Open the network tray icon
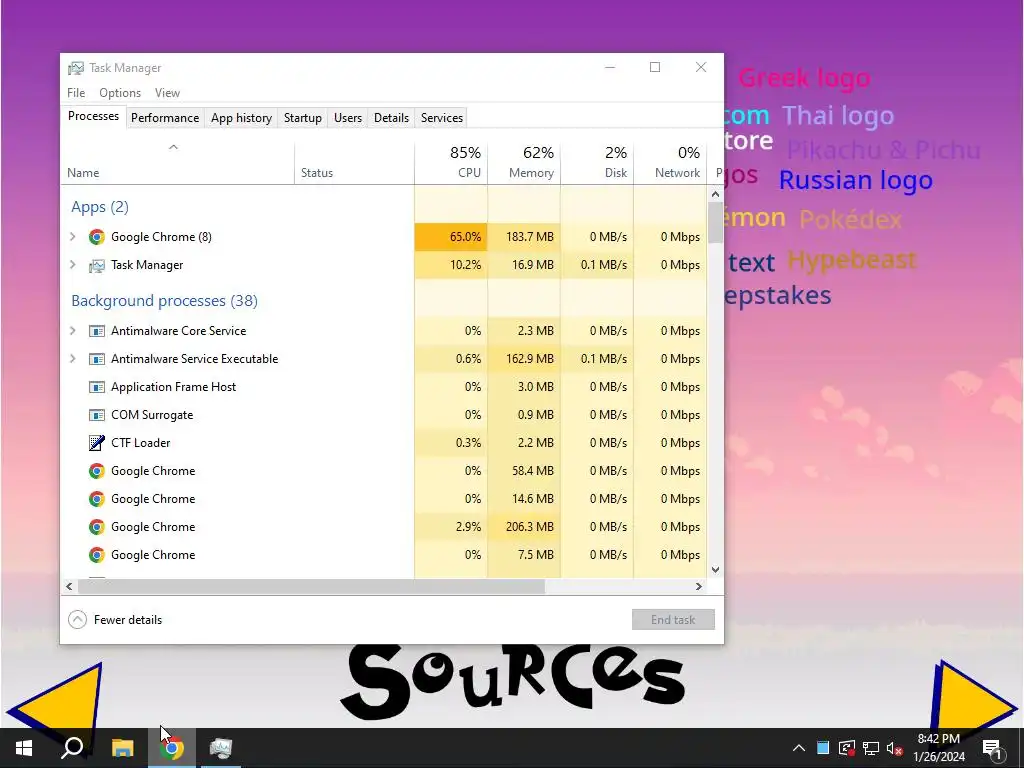Image resolution: width=1024 pixels, height=768 pixels. (x=871, y=748)
